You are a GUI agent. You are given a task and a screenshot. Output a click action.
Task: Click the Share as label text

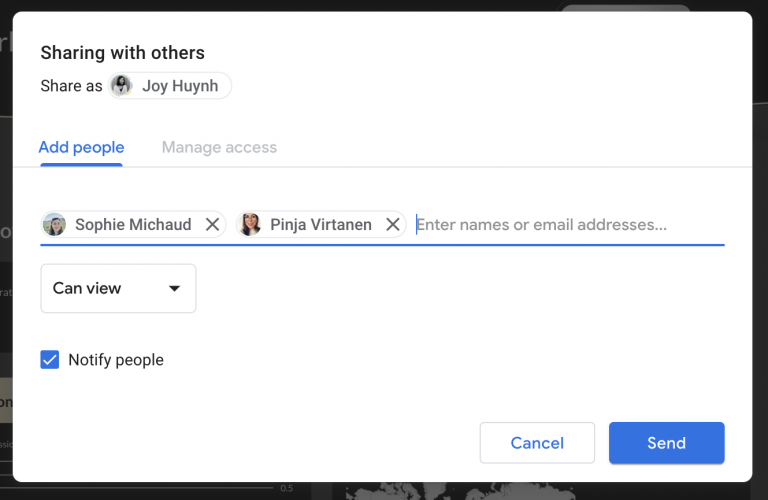point(71,86)
